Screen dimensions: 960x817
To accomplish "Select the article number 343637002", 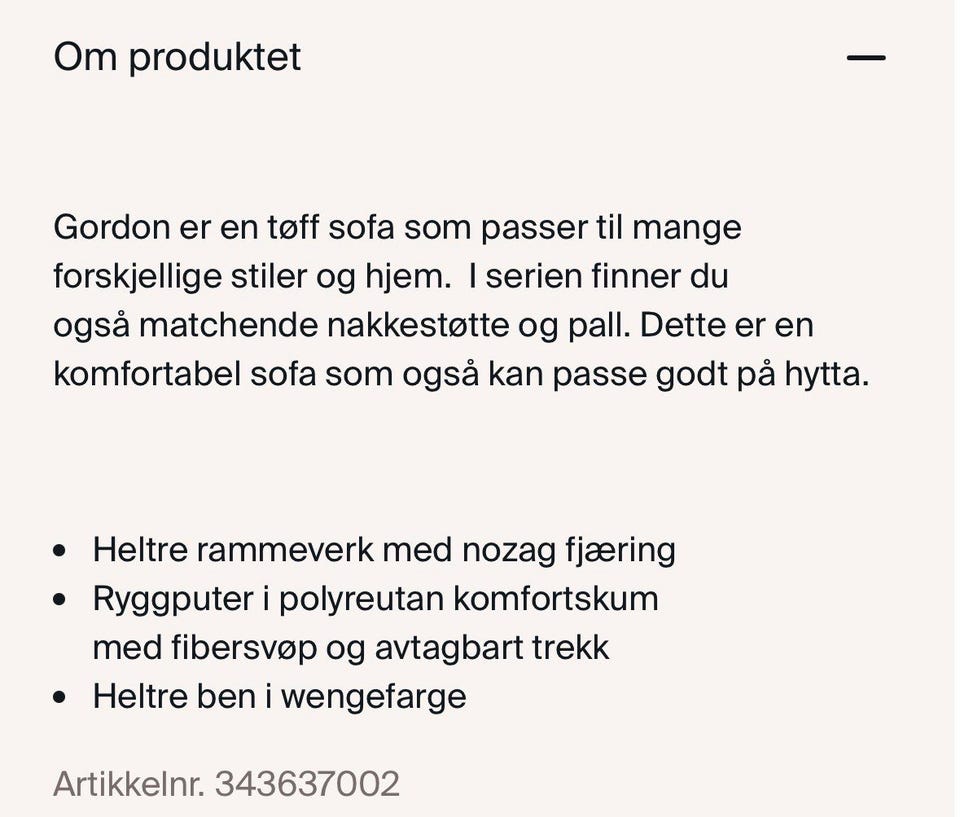I will (307, 783).
